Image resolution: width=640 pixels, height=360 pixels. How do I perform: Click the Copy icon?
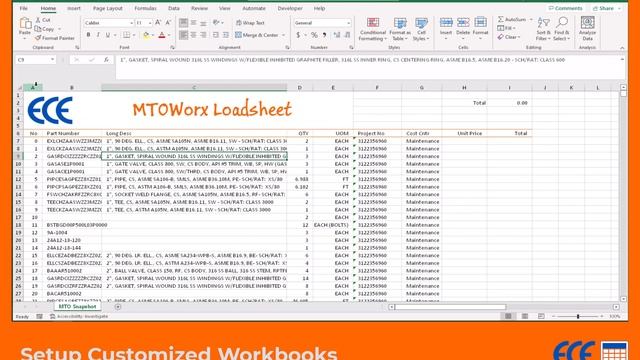click(38, 29)
